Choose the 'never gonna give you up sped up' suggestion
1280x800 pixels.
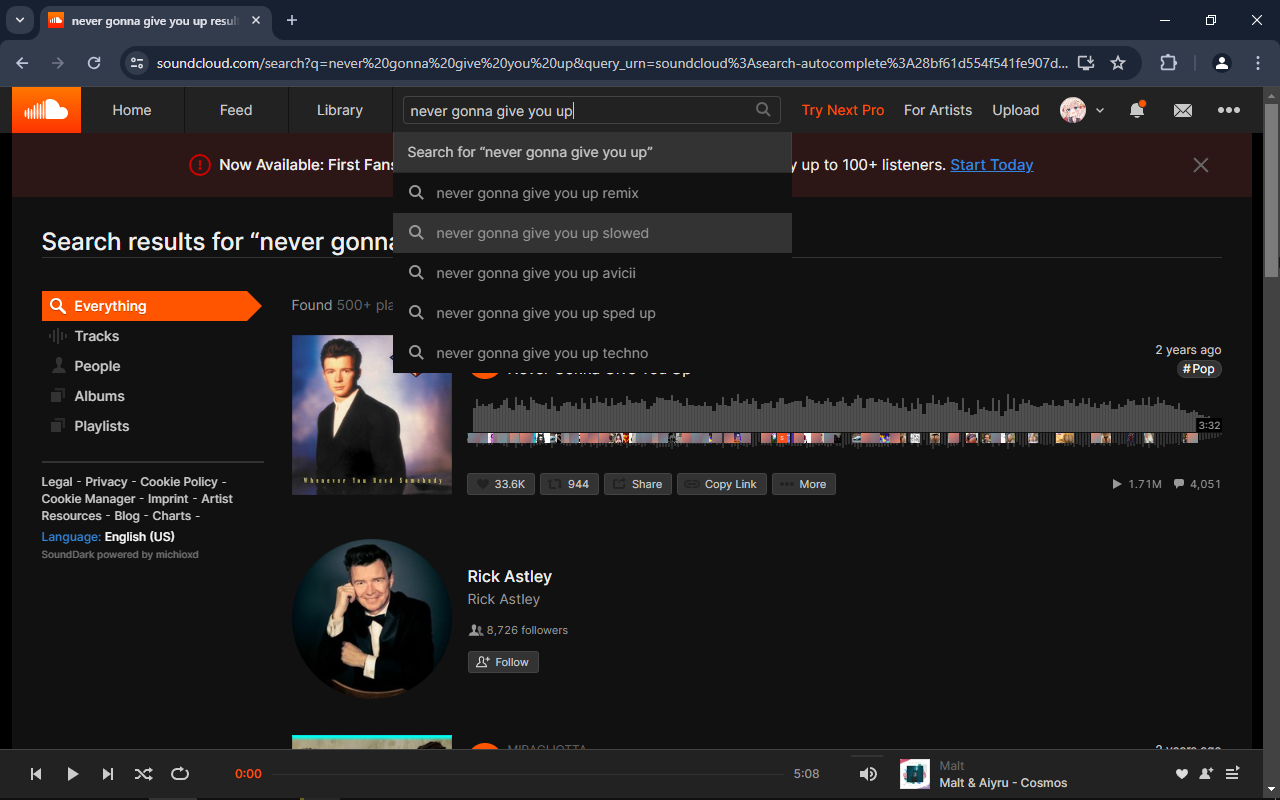tap(592, 313)
